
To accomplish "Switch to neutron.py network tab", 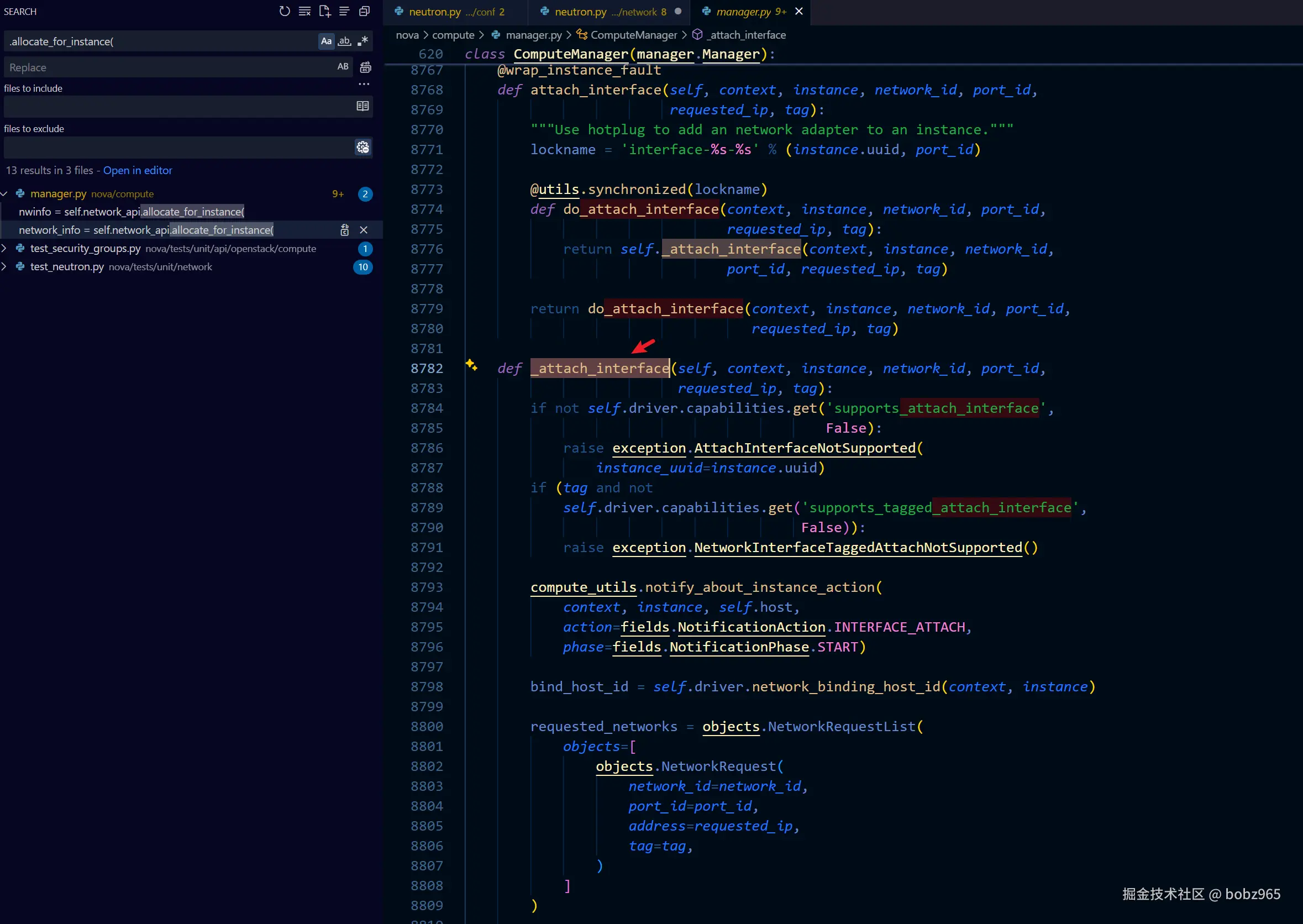I will 605,12.
